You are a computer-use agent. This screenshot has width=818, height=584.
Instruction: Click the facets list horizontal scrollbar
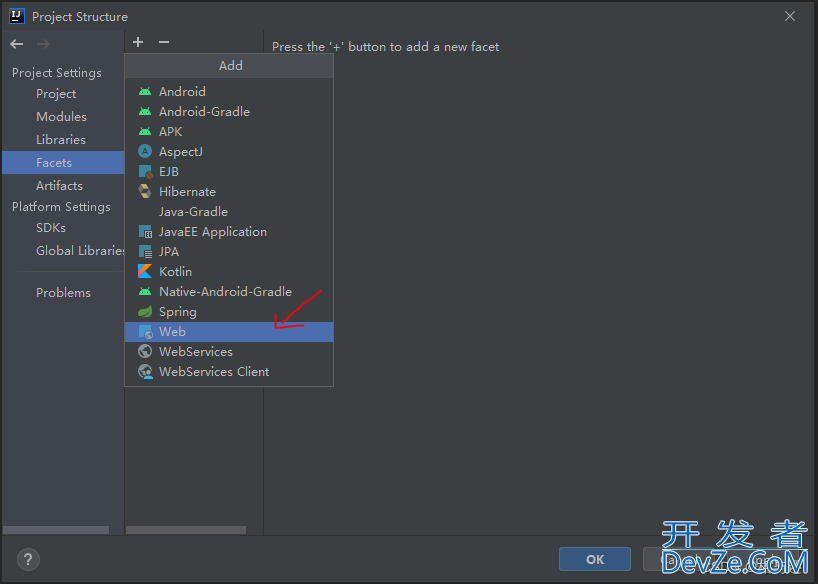click(186, 530)
